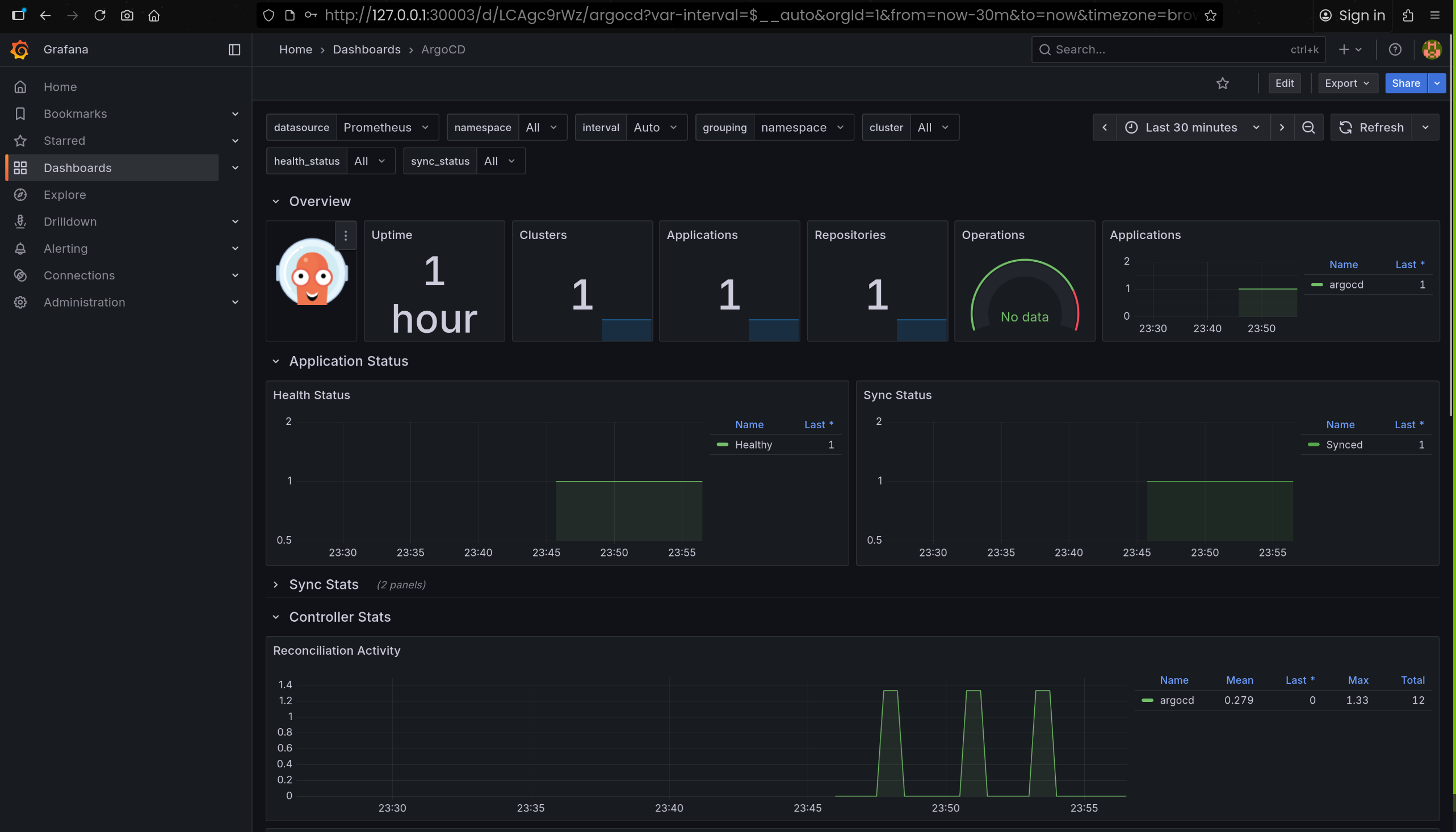Open the ArgoCD logo panel menu dots
Viewport: 1456px width, 832px height.
pyautogui.click(x=346, y=236)
